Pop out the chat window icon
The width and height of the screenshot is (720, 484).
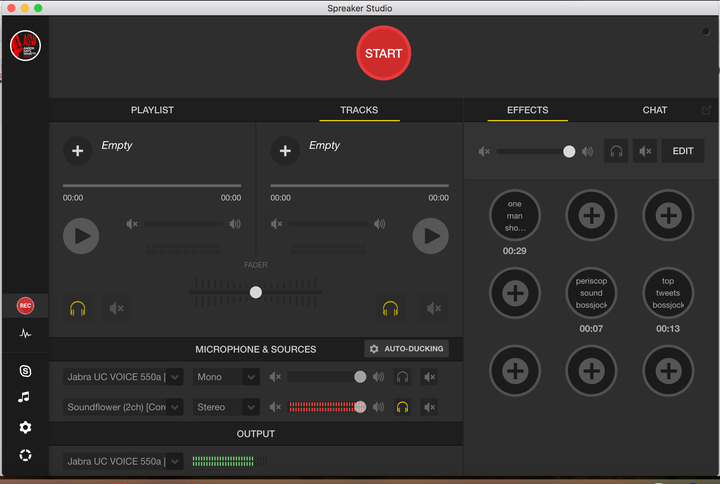[x=706, y=110]
